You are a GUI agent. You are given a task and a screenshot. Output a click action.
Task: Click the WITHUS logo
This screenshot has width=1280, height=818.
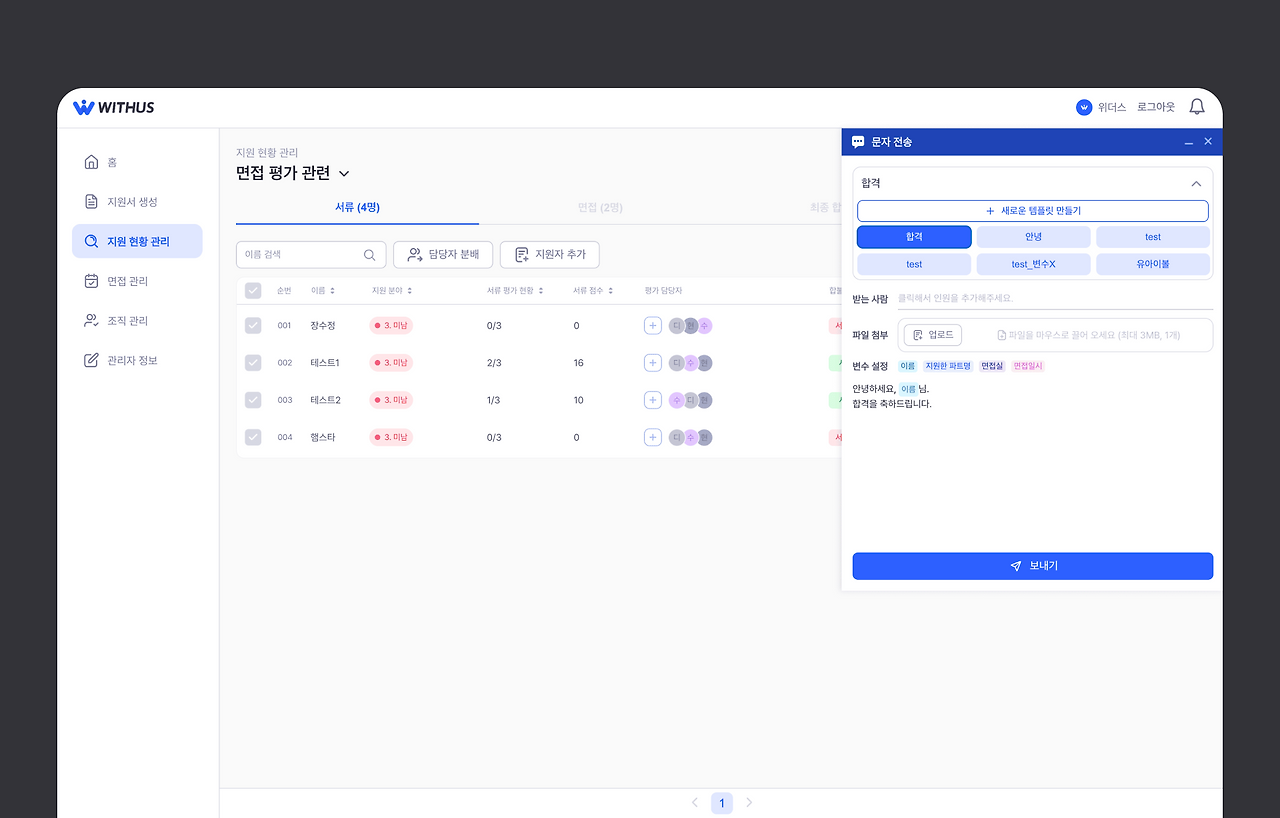pyautogui.click(x=113, y=107)
